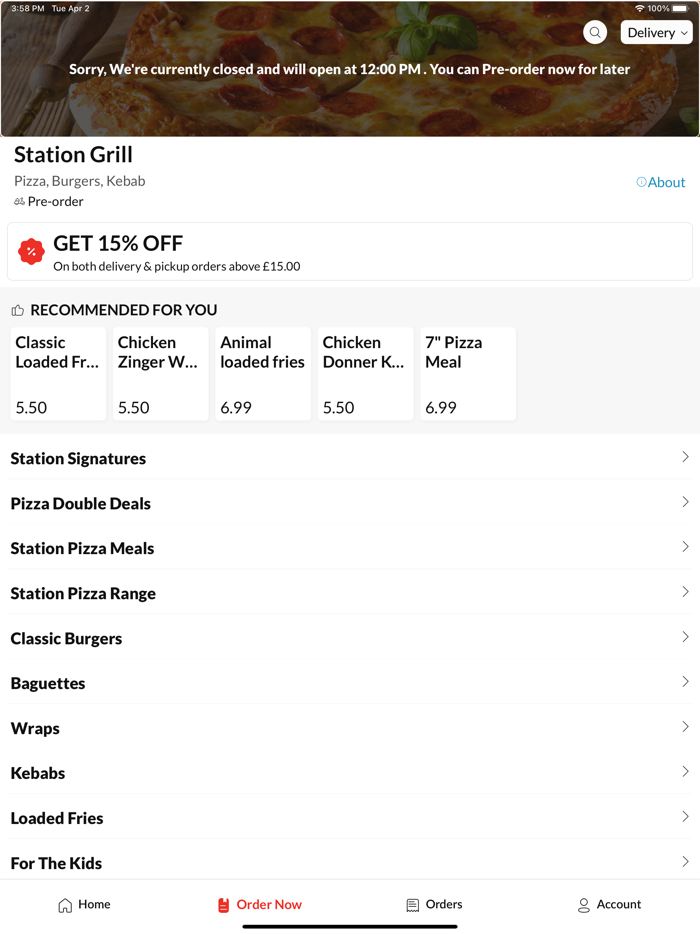Select the Home icon in bottom navigation
Screen dimensions: 700x934
pyautogui.click(x=62, y=904)
